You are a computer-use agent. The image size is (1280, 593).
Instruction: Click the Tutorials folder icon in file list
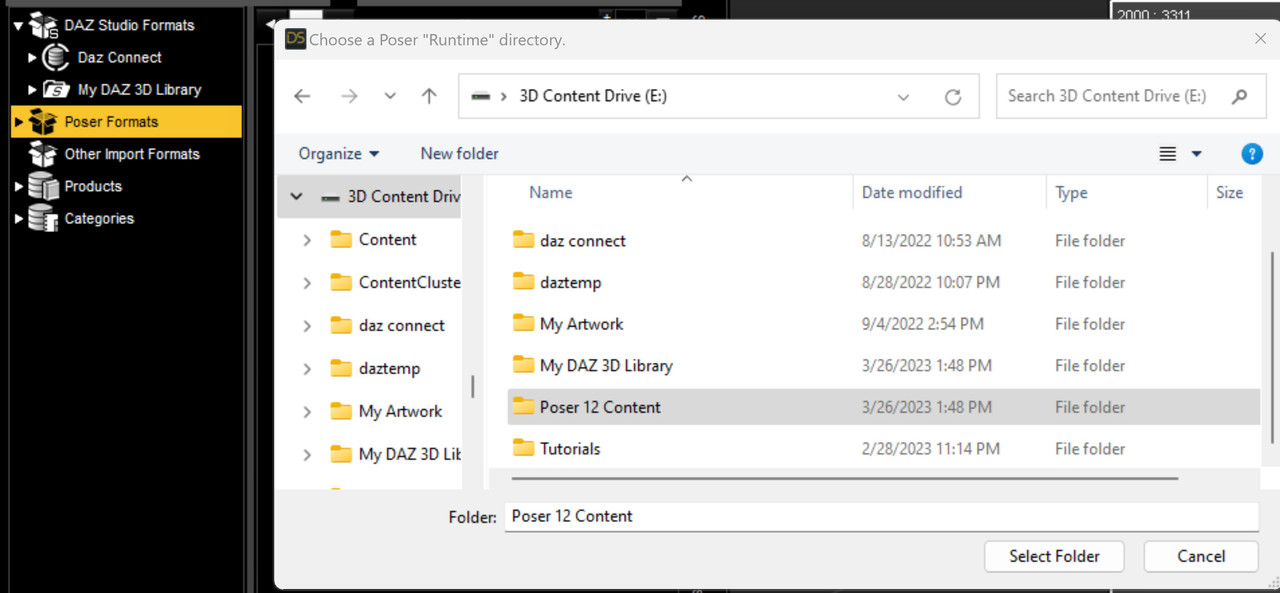(523, 449)
